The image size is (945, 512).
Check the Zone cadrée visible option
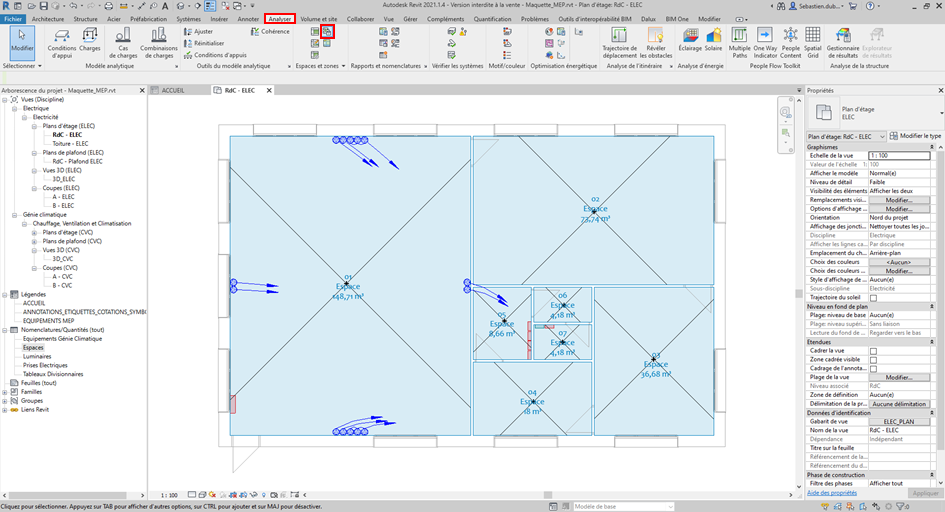pos(873,360)
